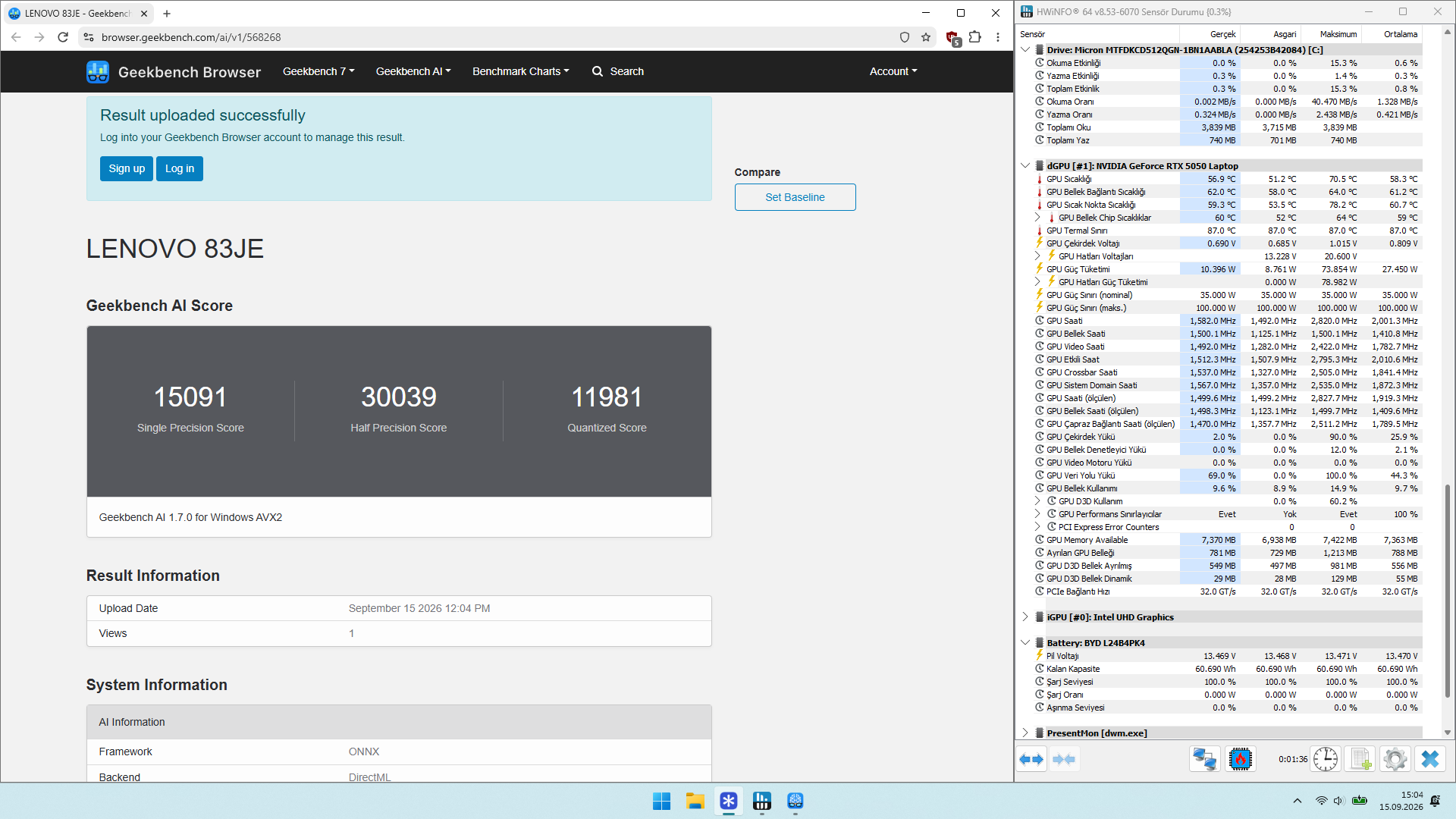Open the shield protection icon in address bar
This screenshot has width=1456, height=819.
click(905, 37)
